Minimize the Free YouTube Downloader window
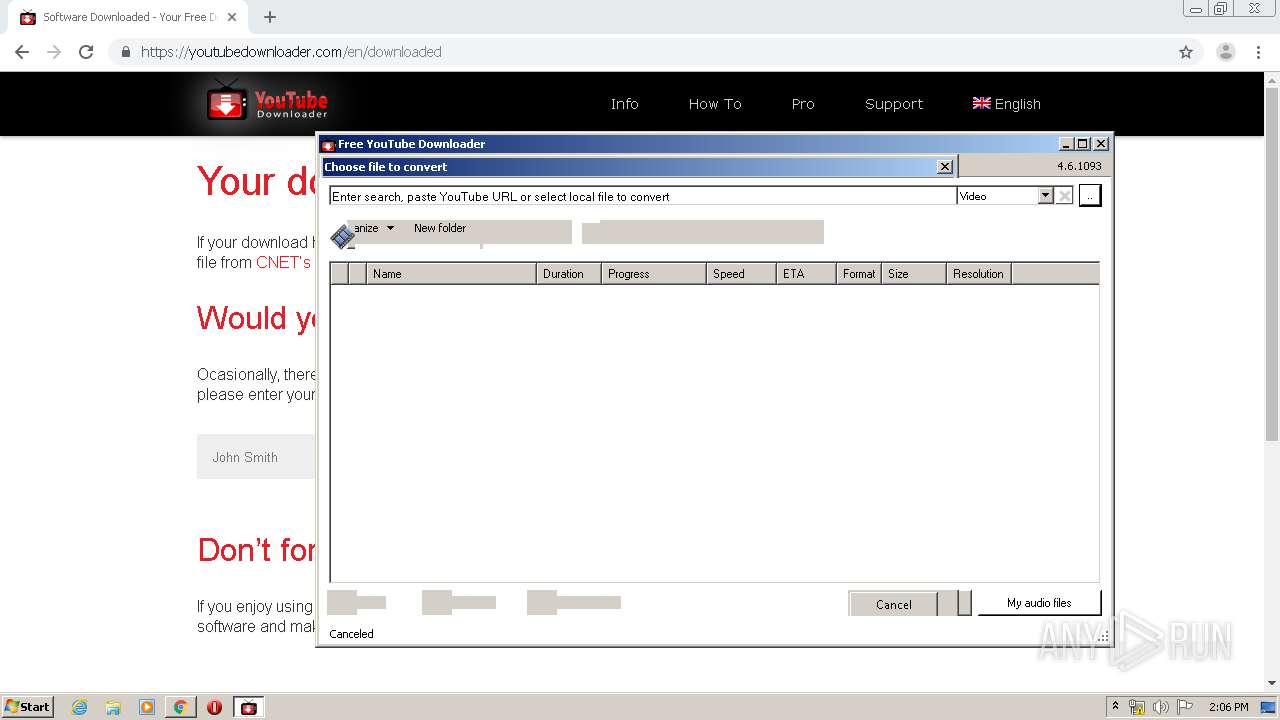Viewport: 1280px width, 720px height. tap(1066, 144)
